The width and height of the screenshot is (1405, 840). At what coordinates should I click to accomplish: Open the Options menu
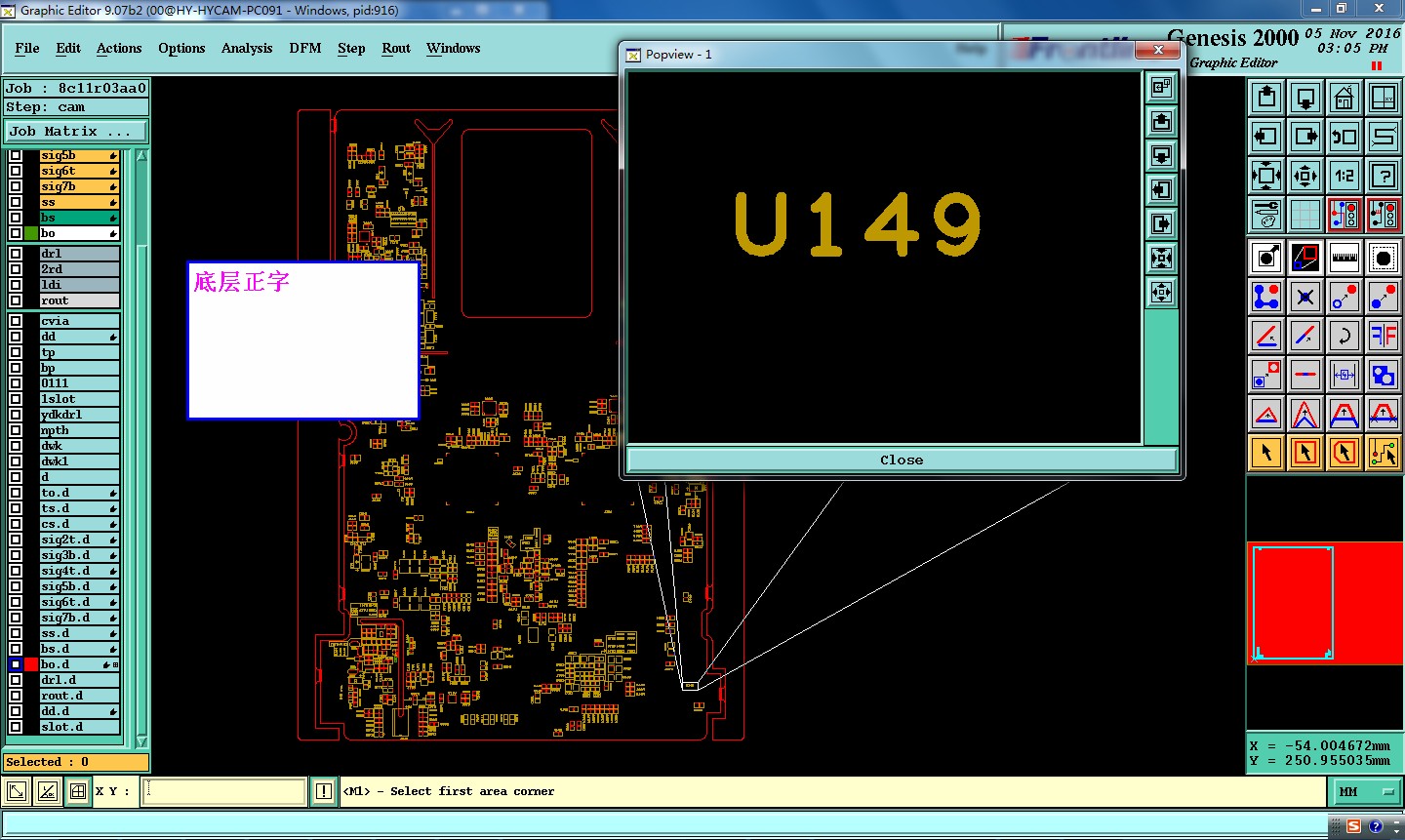pyautogui.click(x=181, y=48)
